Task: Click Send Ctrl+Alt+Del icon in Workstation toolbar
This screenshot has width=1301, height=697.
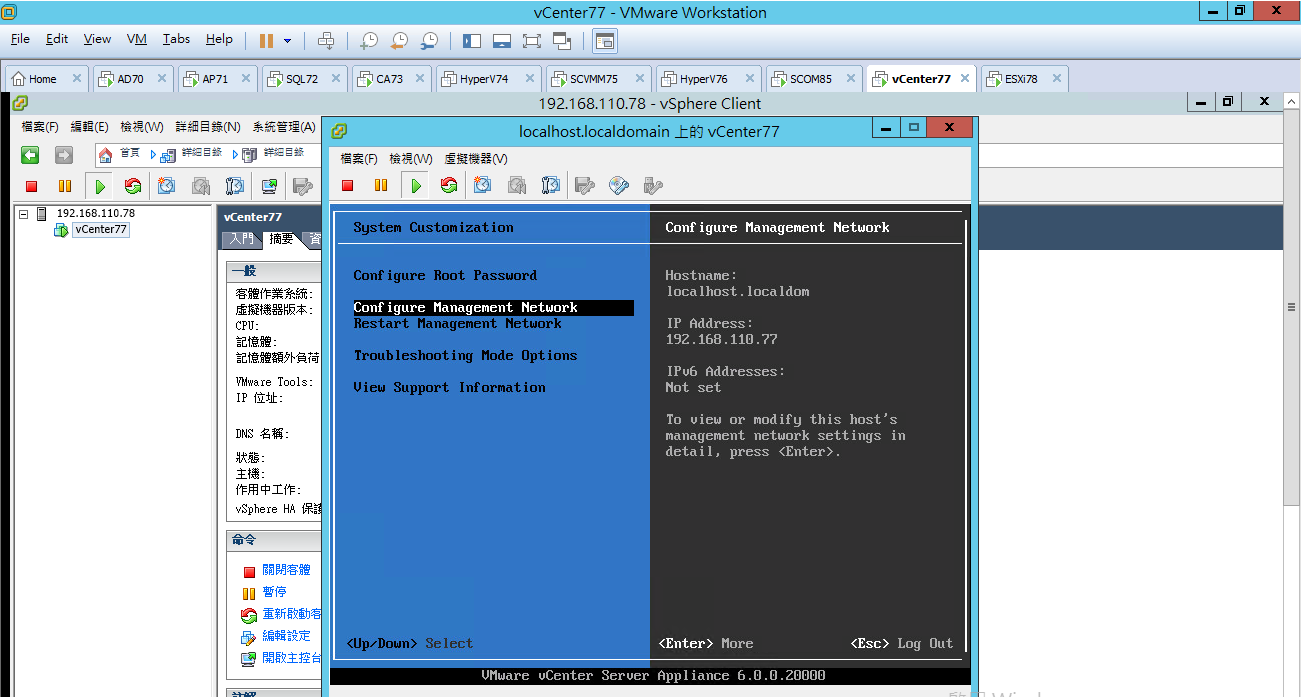Action: (x=326, y=41)
